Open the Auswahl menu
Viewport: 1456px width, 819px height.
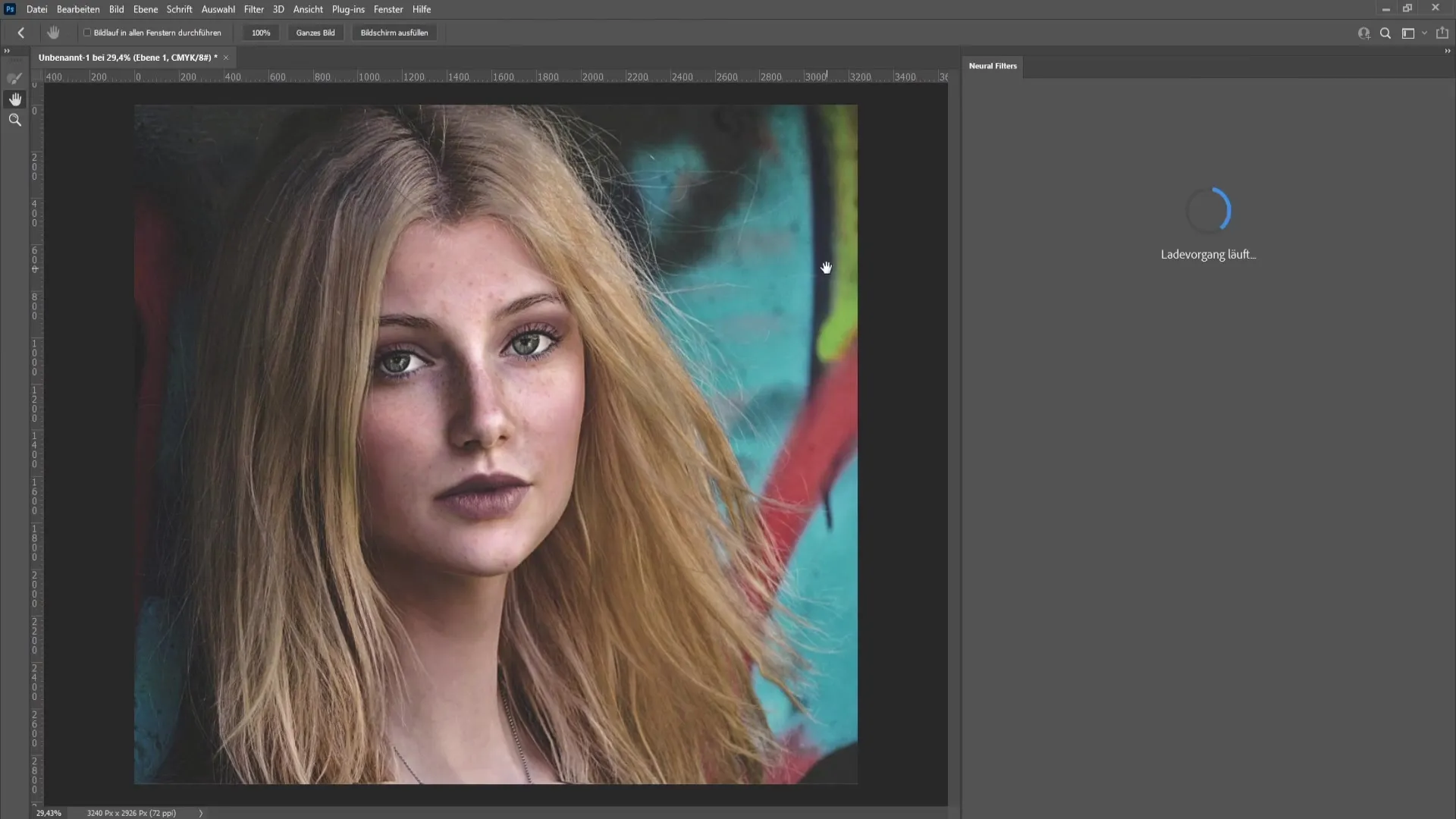tap(218, 9)
